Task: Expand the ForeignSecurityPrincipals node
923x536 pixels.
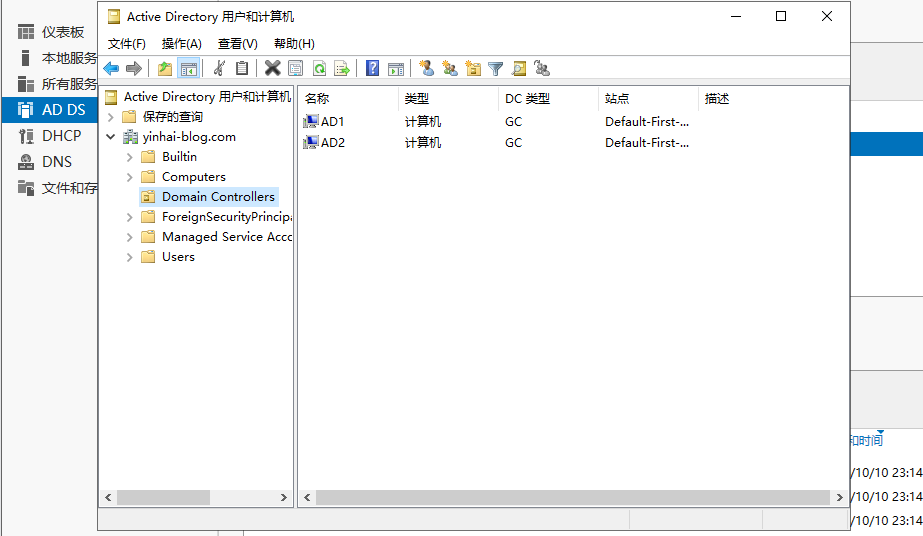Action: (130, 217)
